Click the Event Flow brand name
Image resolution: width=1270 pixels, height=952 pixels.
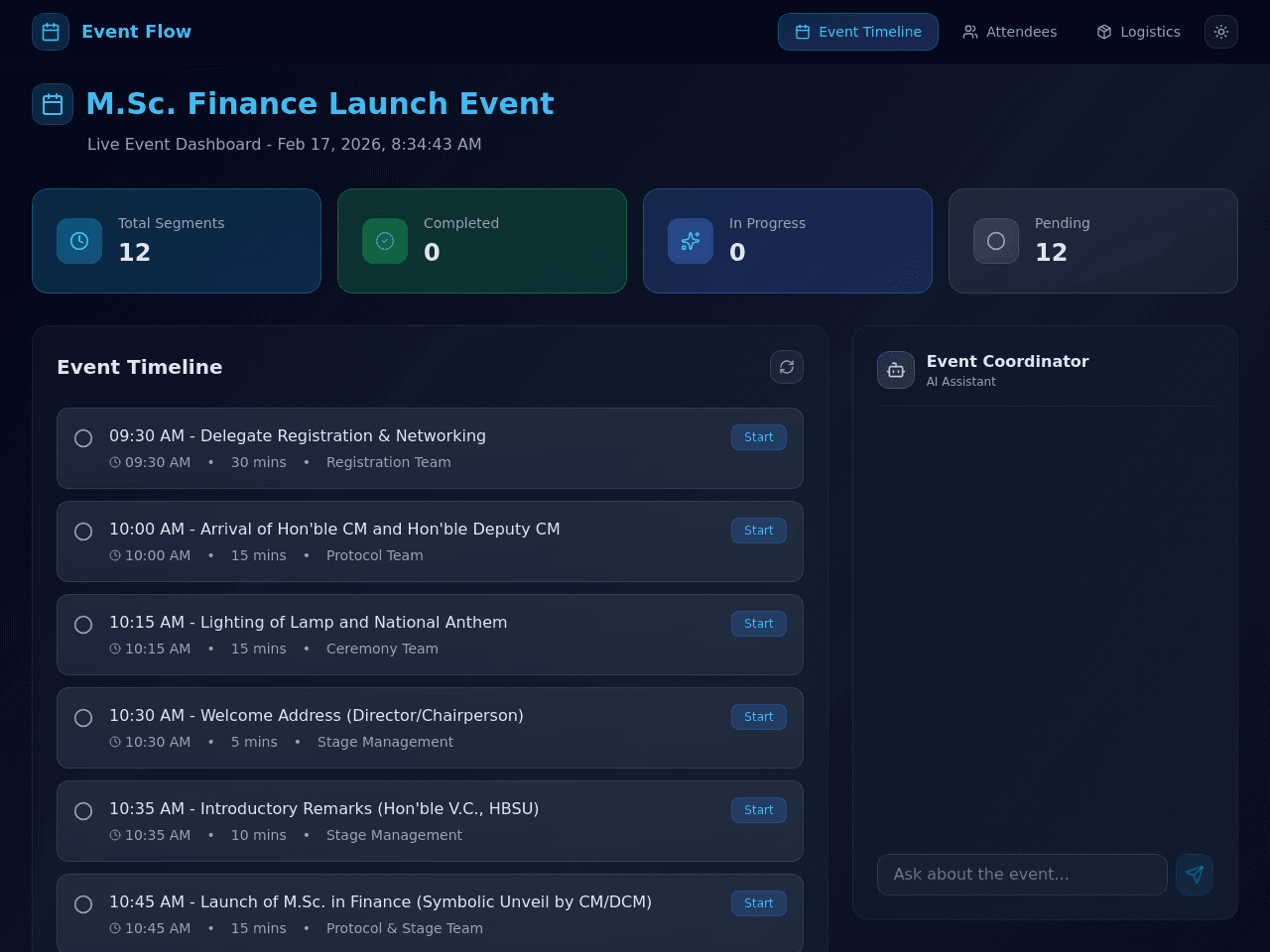(137, 32)
